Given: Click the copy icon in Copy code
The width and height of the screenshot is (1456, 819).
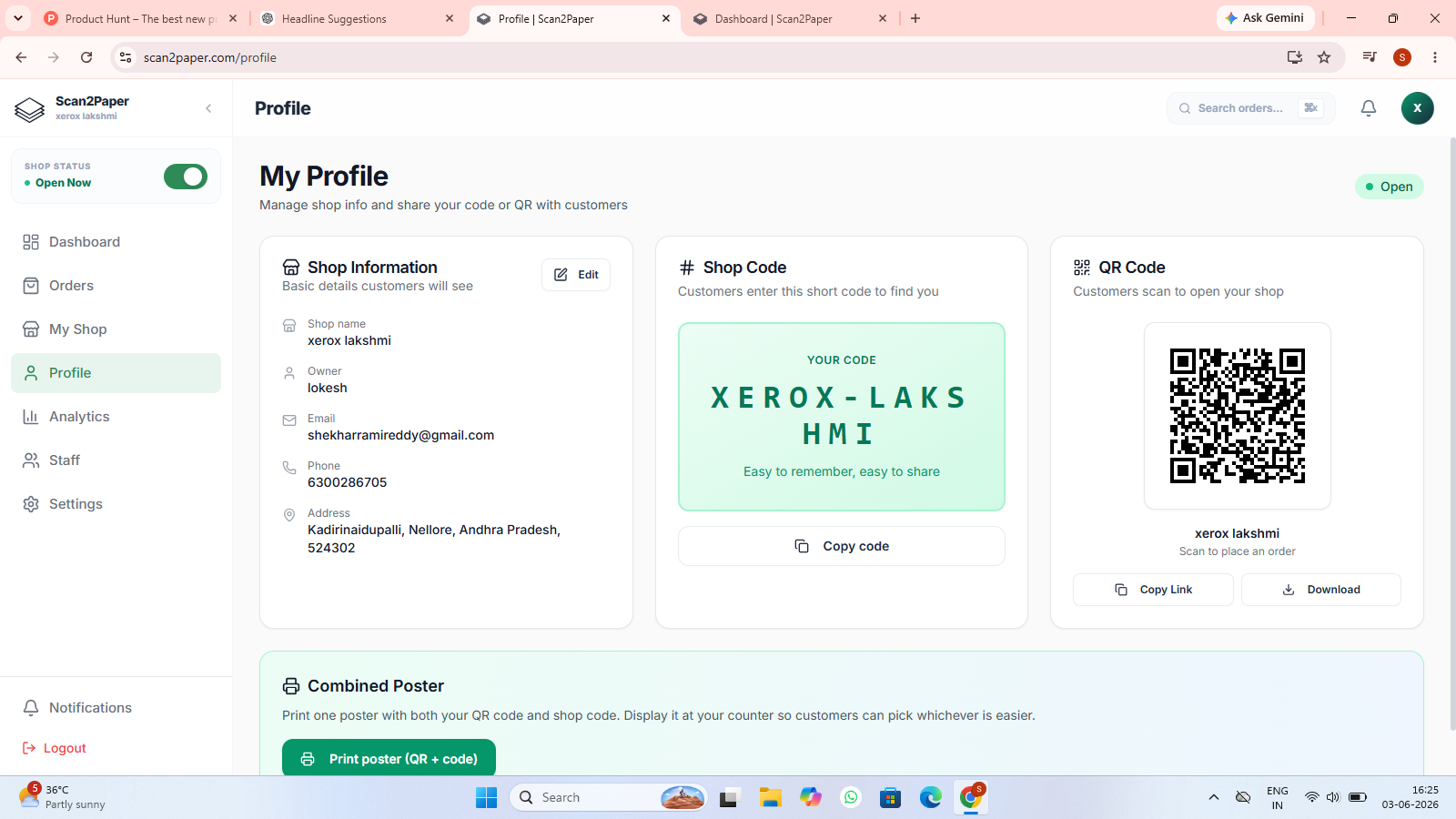Looking at the screenshot, I should (x=802, y=546).
